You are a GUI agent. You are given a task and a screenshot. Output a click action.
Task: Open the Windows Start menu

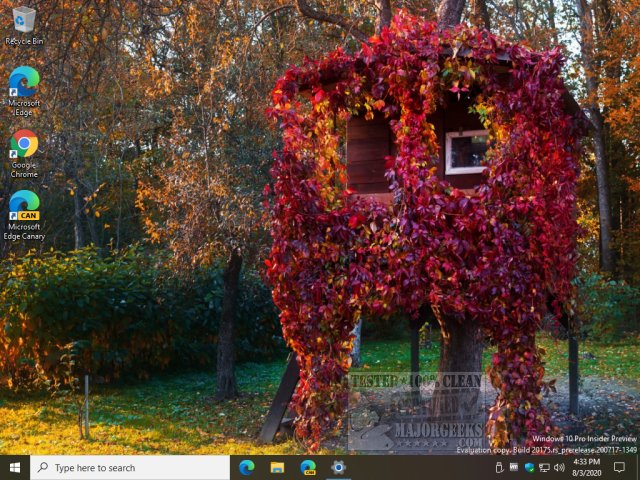15,468
